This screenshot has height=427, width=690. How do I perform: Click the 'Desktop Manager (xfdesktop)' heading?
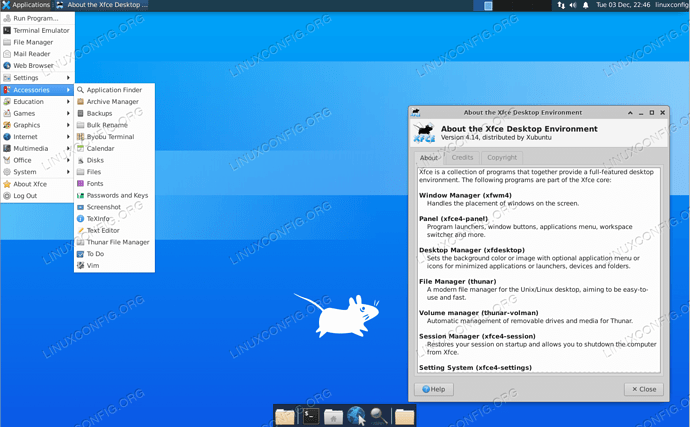coord(472,250)
